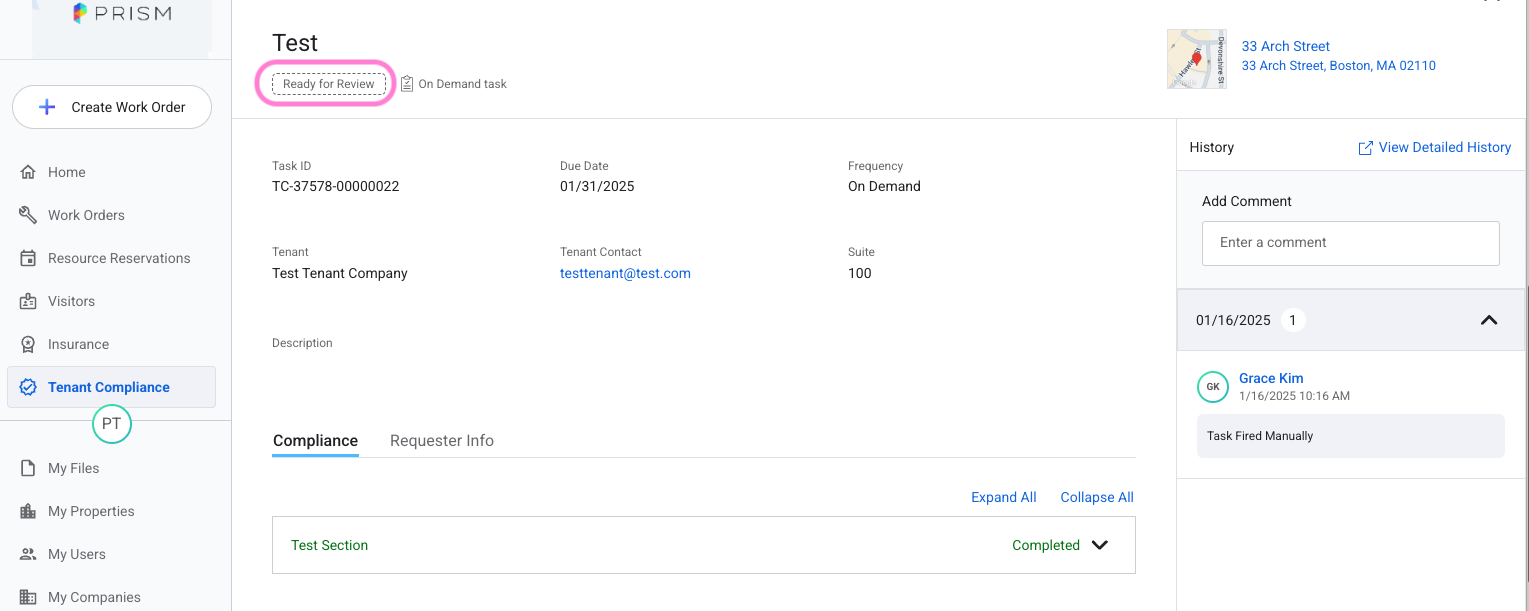The height and width of the screenshot is (611, 1529).
Task: Switch to the Requester Info tab
Action: tap(441, 441)
